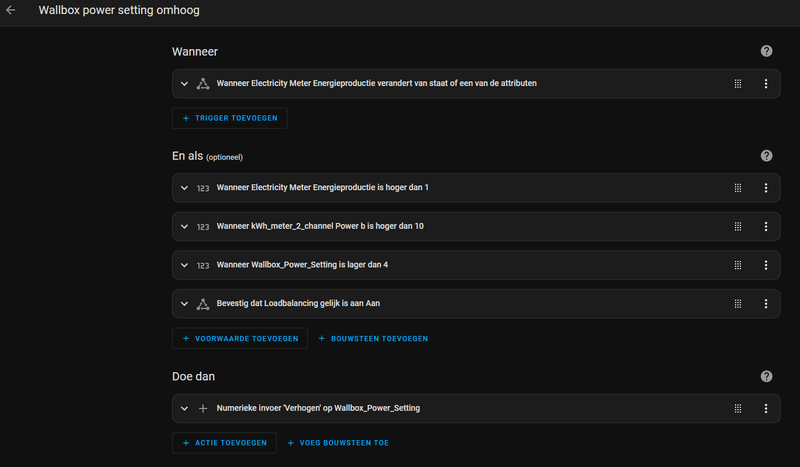The width and height of the screenshot is (800, 467).
Task: Open help for the Wanneer section
Action: click(x=766, y=51)
